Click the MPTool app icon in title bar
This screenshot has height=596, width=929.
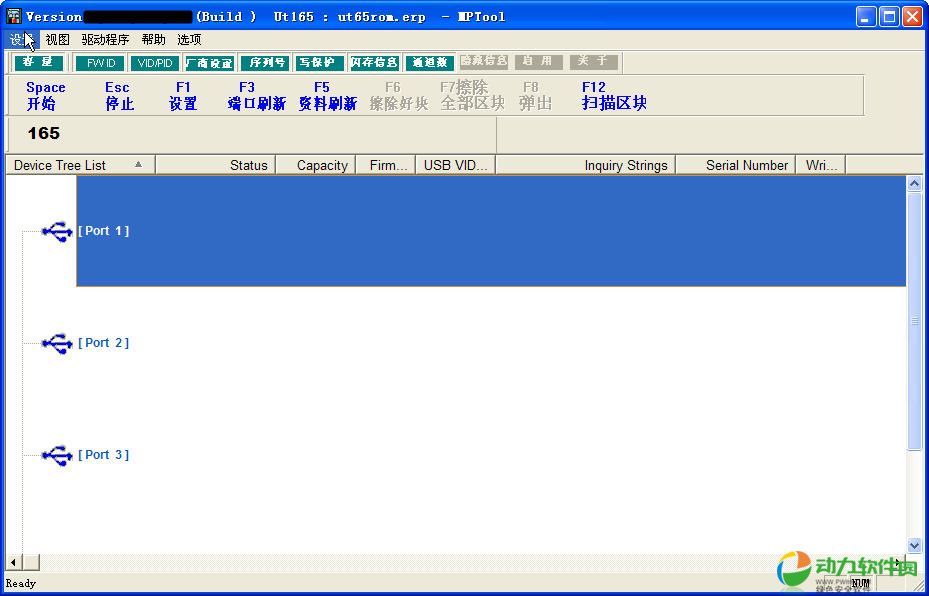(x=14, y=17)
